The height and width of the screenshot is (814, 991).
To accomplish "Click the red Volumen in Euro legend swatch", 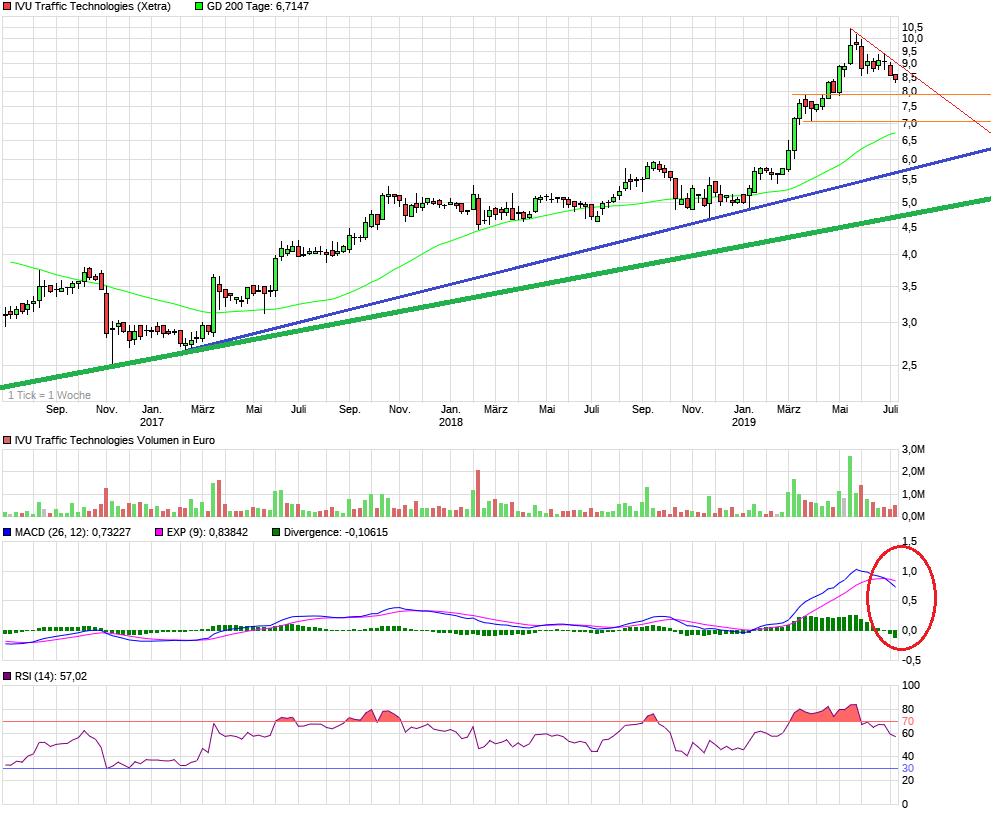I will (x=7, y=440).
